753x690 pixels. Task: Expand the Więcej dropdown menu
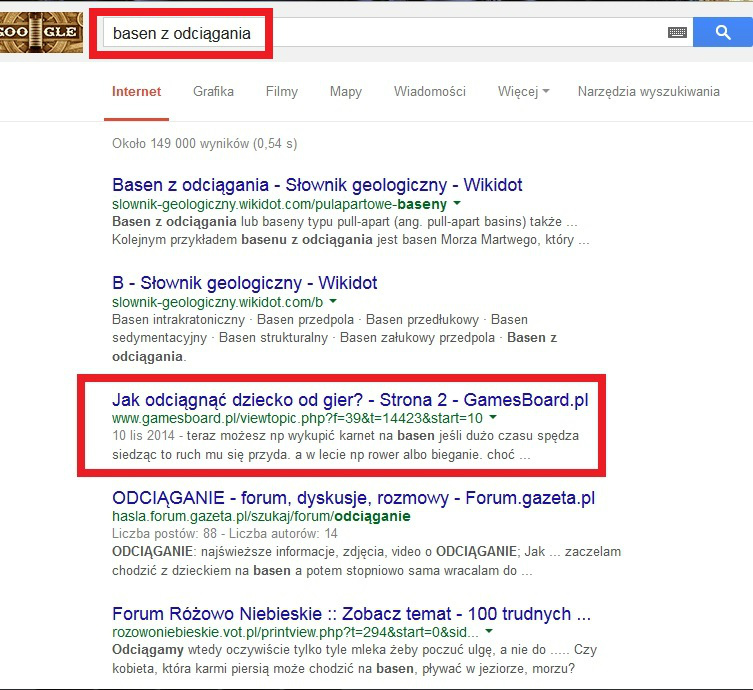[523, 91]
